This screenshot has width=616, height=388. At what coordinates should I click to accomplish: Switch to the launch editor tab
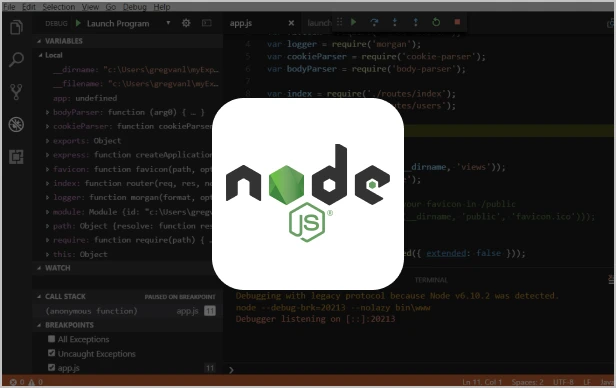pos(319,23)
